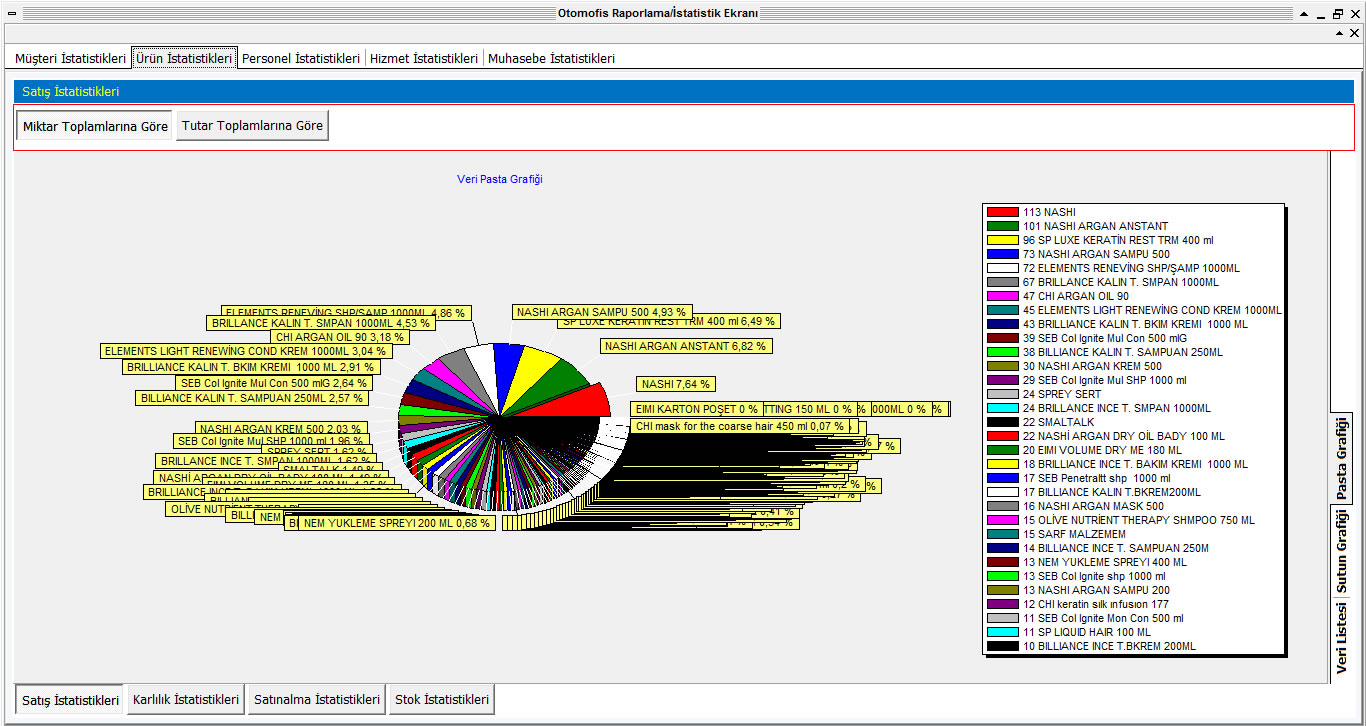This screenshot has height=726, width=1366.
Task: Switch to Satınalma İstatistikleri tab
Action: (317, 699)
